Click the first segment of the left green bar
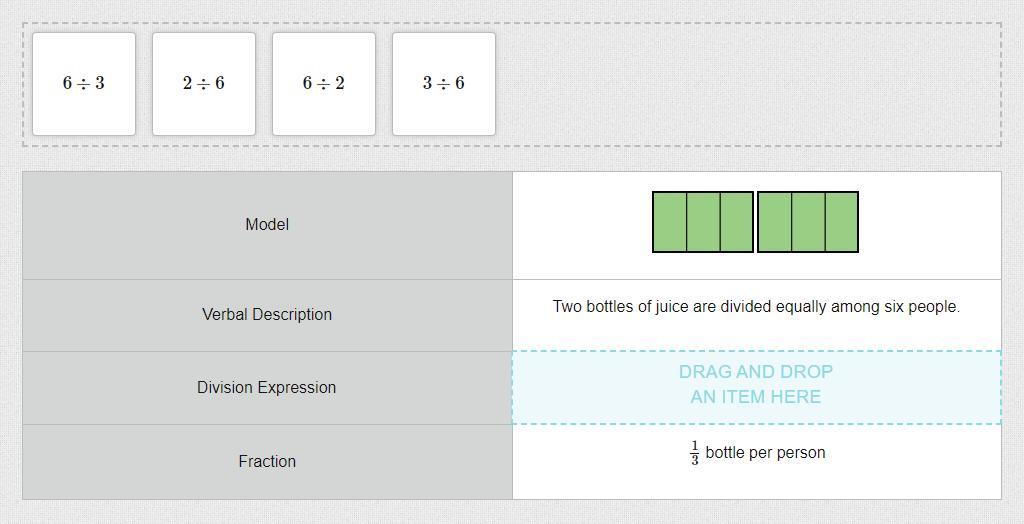Screen dimensions: 1024x524 pyautogui.click(x=670, y=222)
